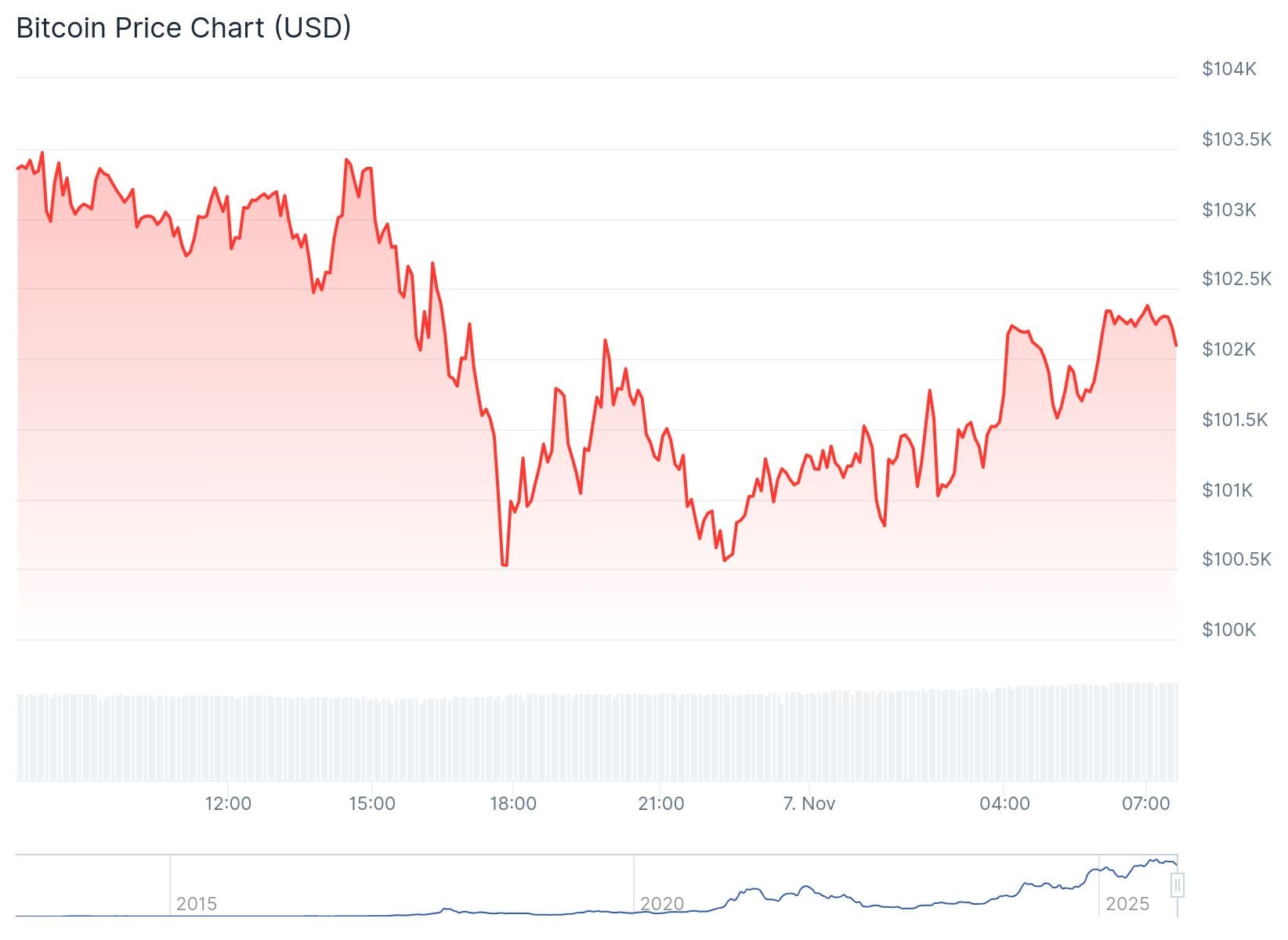Screen dimensions: 1288x940
Task: Select the 21:00 time axis label
Action: pos(660,804)
